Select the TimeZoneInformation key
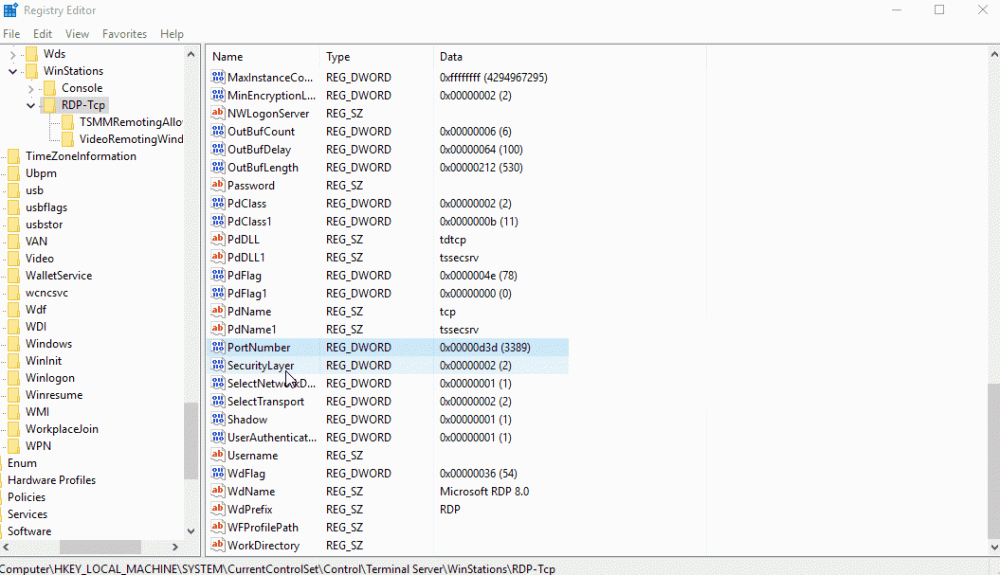Image resolution: width=1000 pixels, height=575 pixels. pos(80,156)
